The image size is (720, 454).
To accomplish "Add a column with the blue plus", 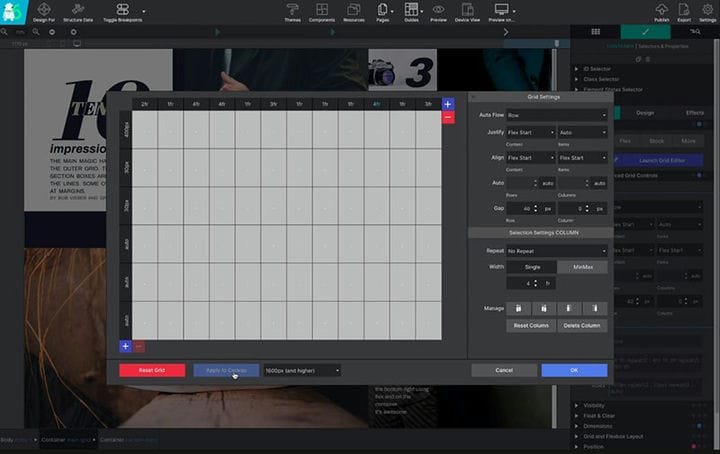I will [x=448, y=104].
